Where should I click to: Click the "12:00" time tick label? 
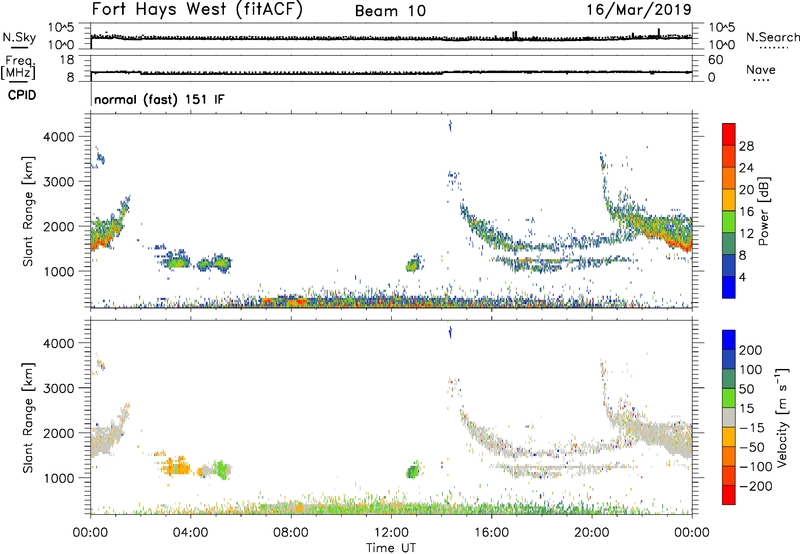(x=391, y=533)
